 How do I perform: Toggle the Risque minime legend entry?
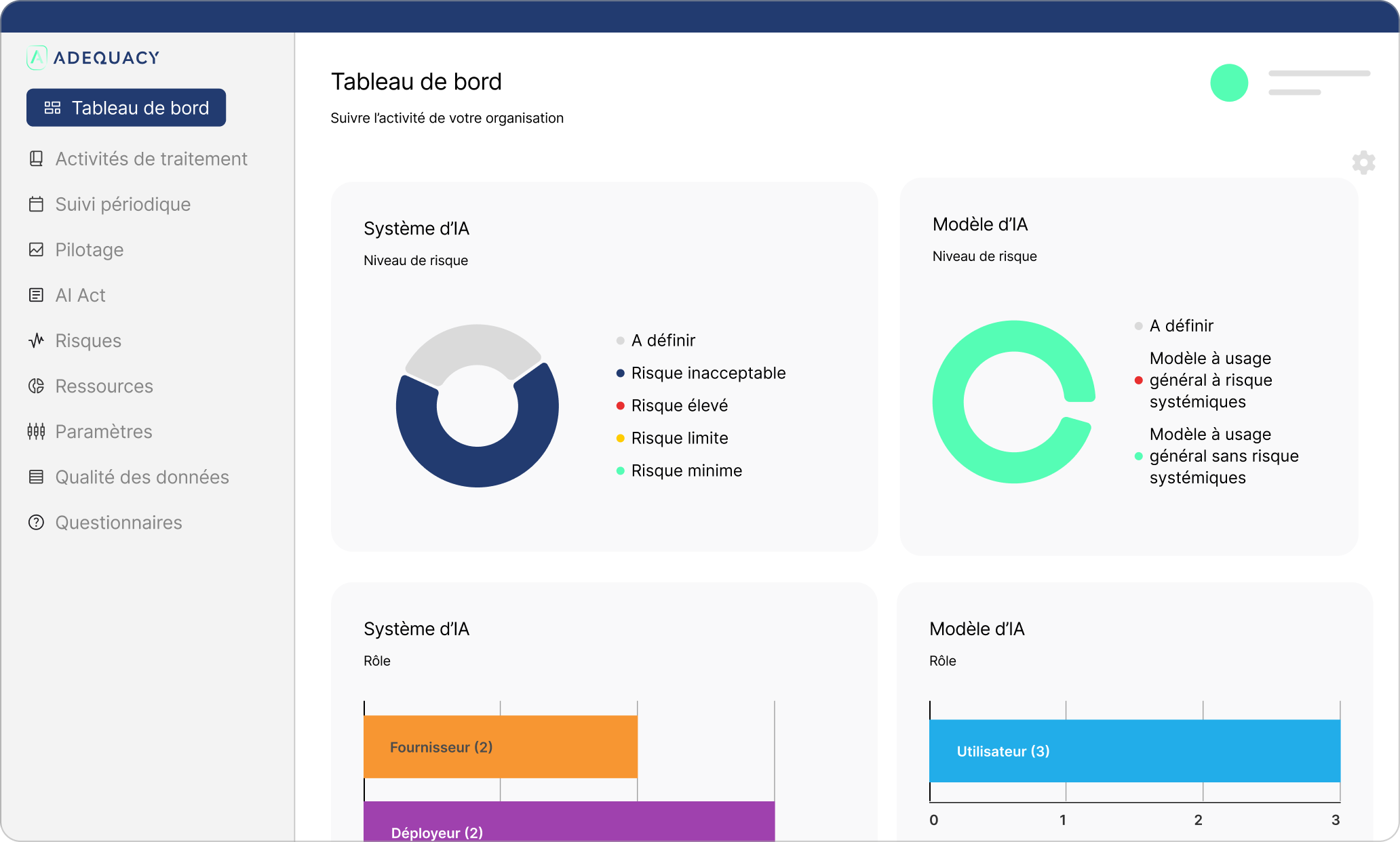[686, 470]
